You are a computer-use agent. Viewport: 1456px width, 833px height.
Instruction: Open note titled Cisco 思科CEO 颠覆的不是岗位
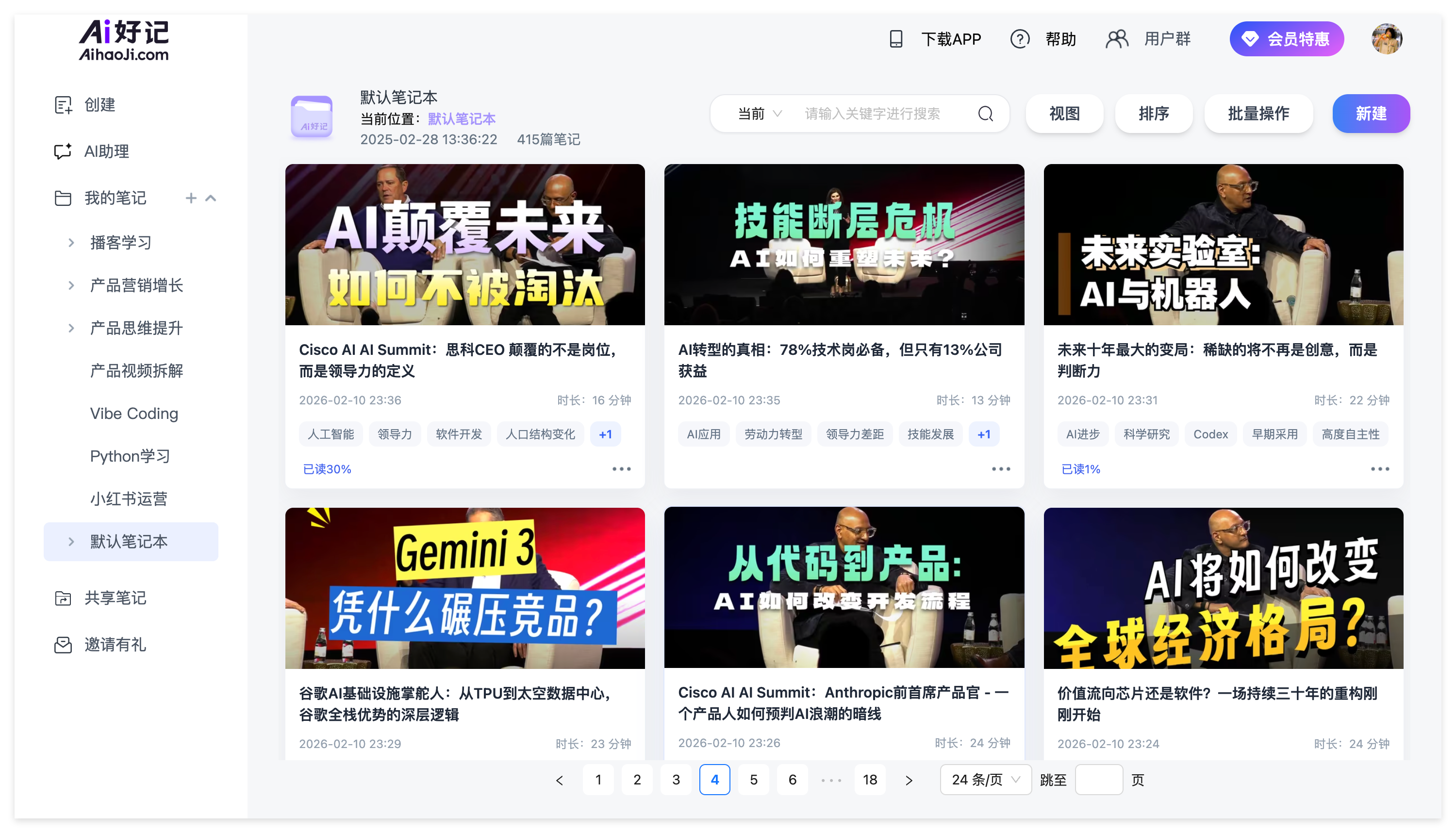point(458,360)
